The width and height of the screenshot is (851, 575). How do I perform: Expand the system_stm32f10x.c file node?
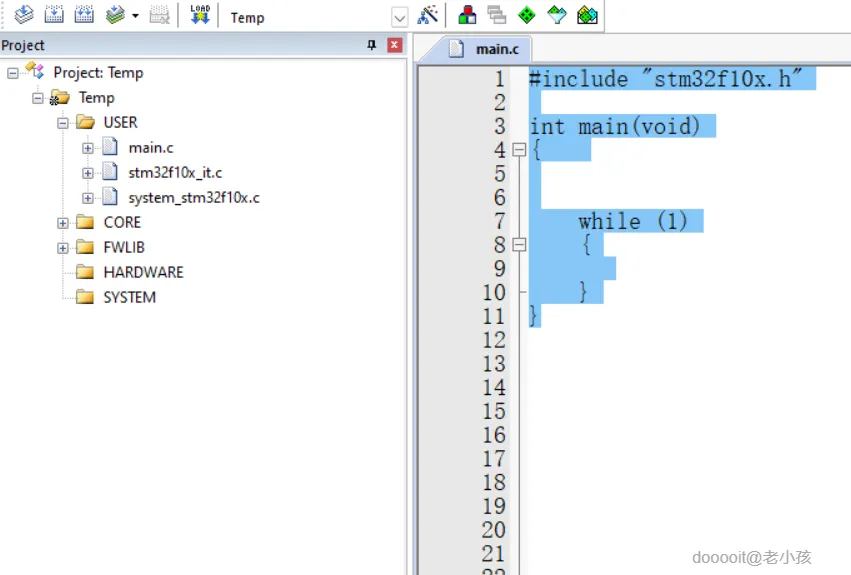tap(87, 198)
